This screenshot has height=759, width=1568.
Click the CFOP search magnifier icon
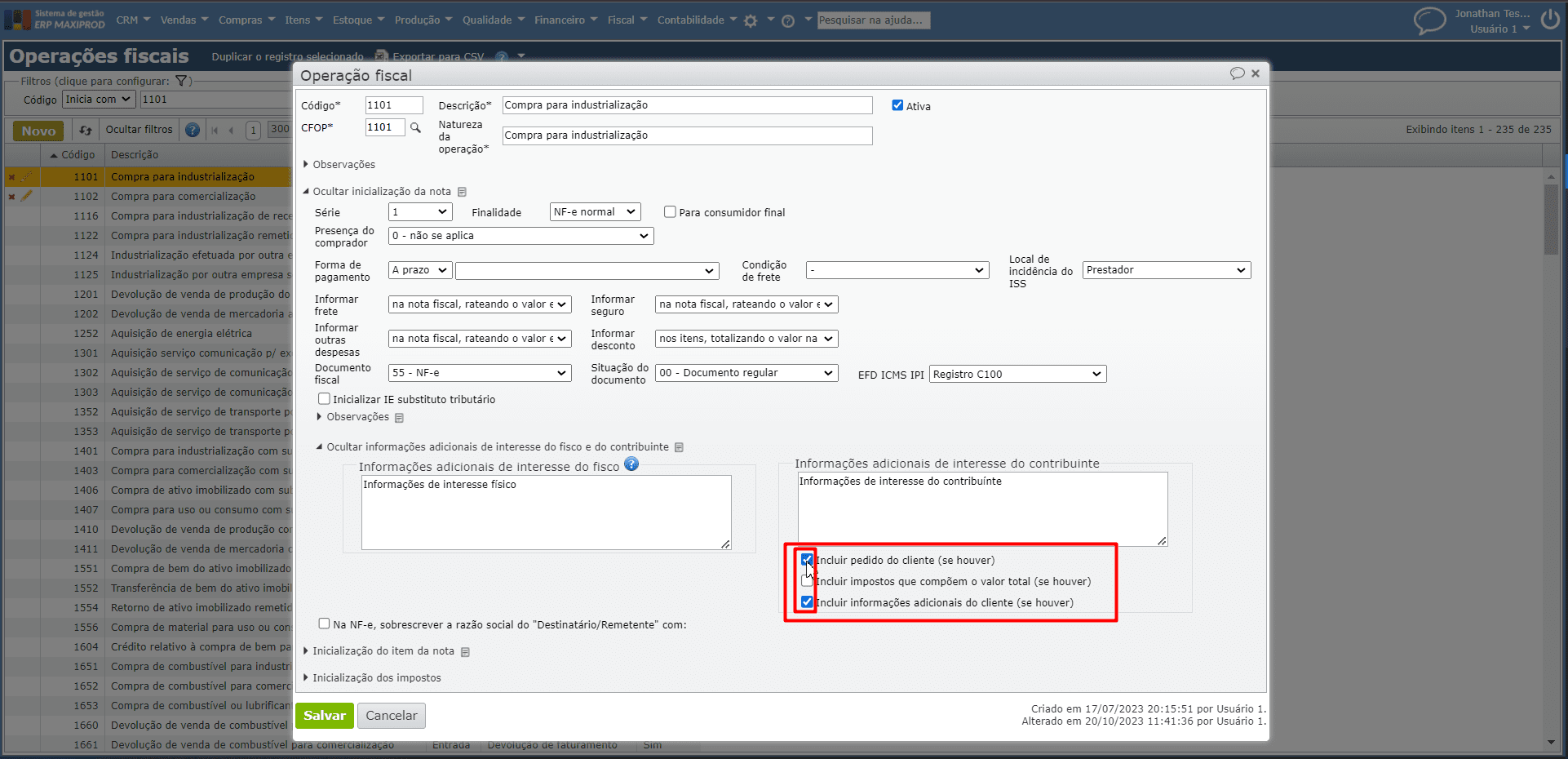pyautogui.click(x=415, y=127)
